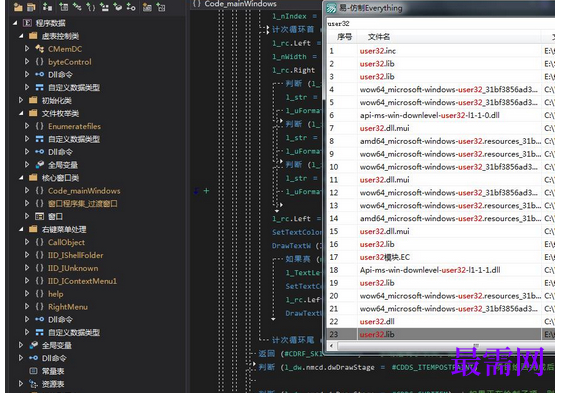Click the Everything window title icon

coord(331,8)
